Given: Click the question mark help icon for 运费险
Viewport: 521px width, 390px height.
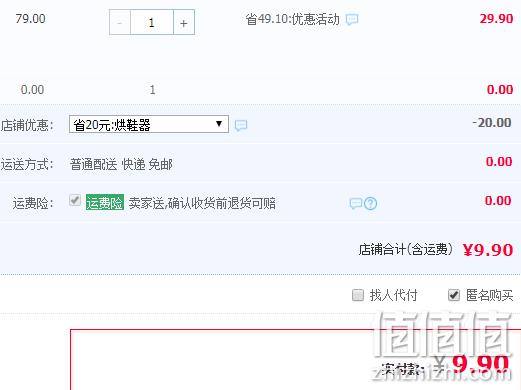Looking at the screenshot, I should pyautogui.click(x=370, y=203).
